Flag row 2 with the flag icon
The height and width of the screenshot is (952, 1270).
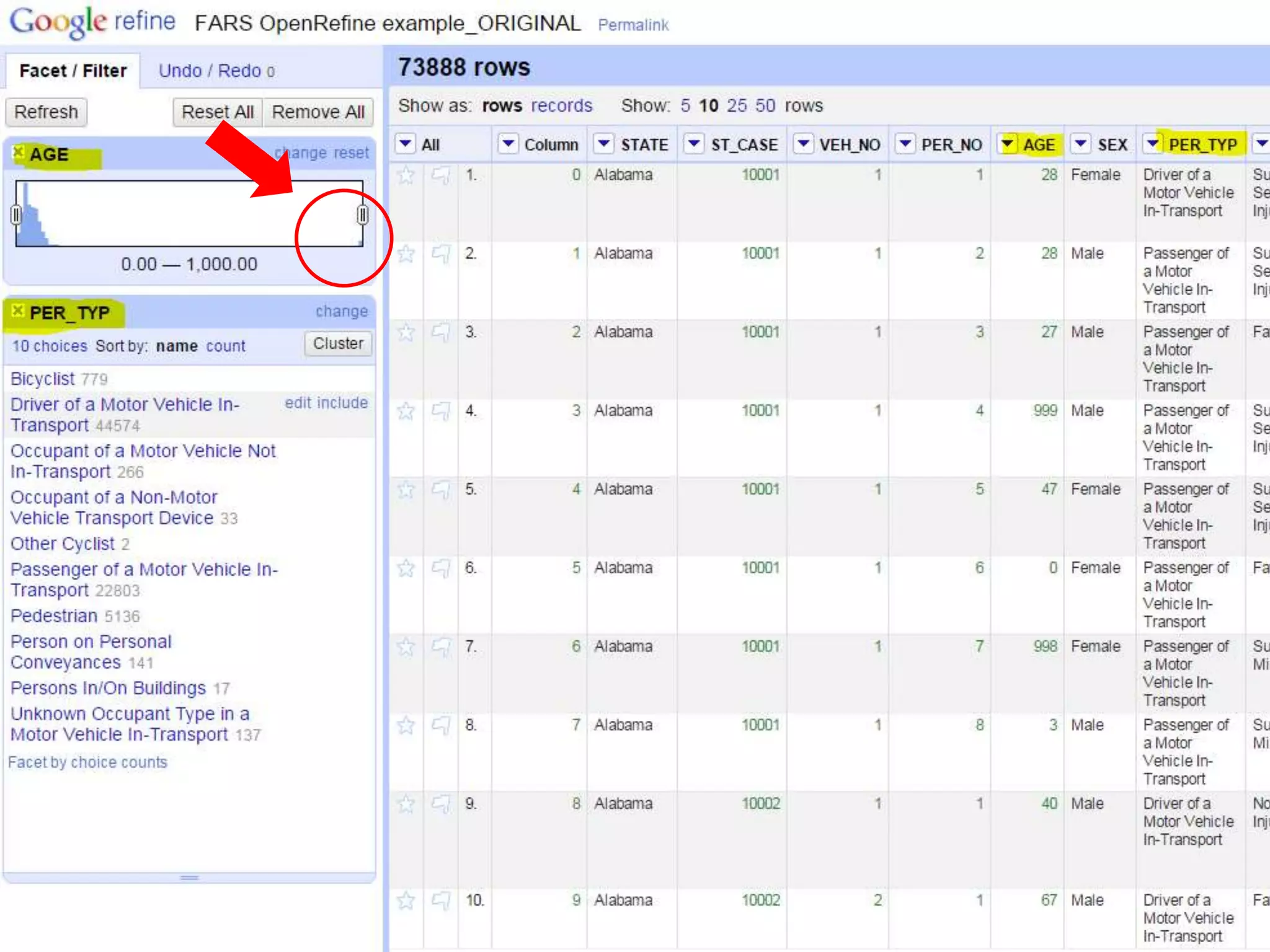pos(441,254)
